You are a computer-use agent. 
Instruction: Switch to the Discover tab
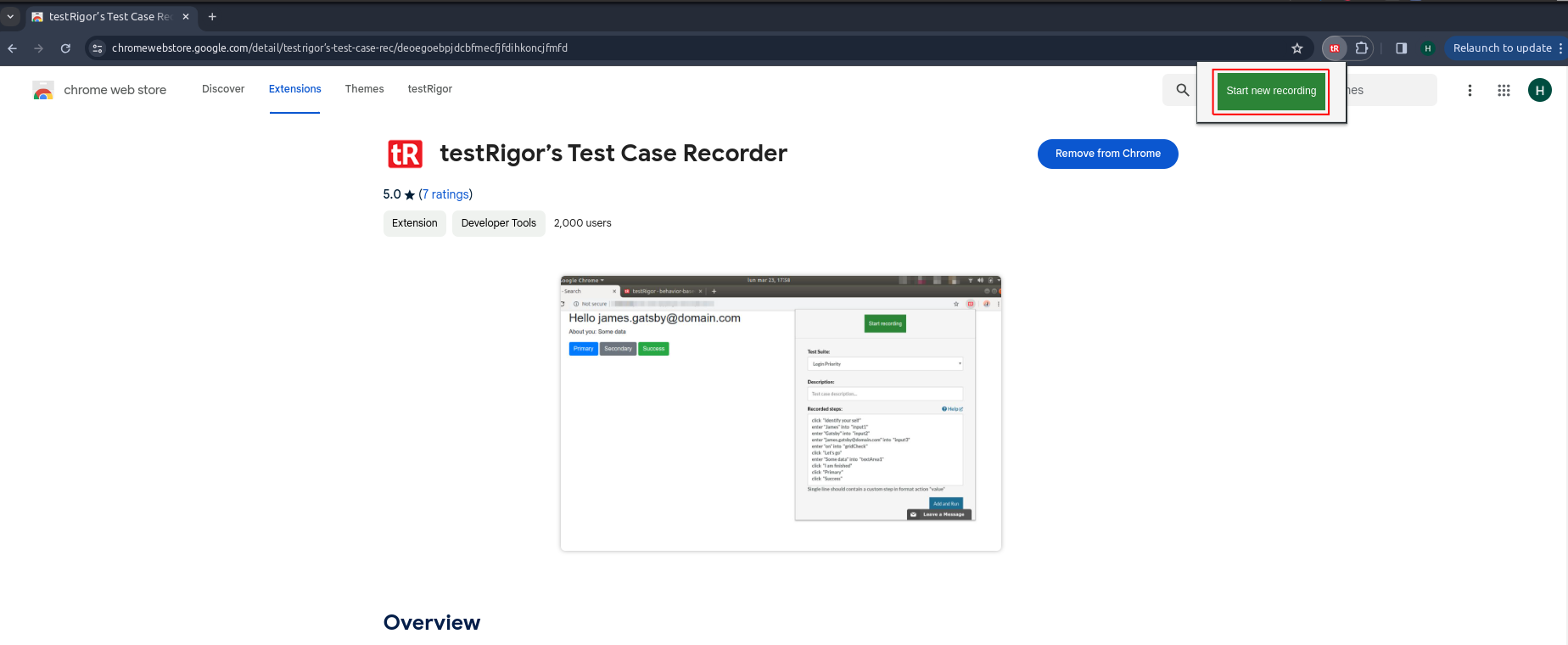(223, 89)
